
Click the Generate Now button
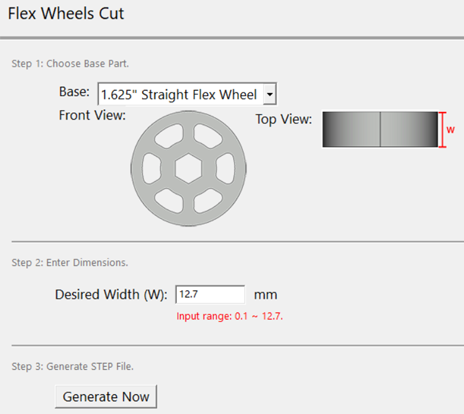(106, 397)
